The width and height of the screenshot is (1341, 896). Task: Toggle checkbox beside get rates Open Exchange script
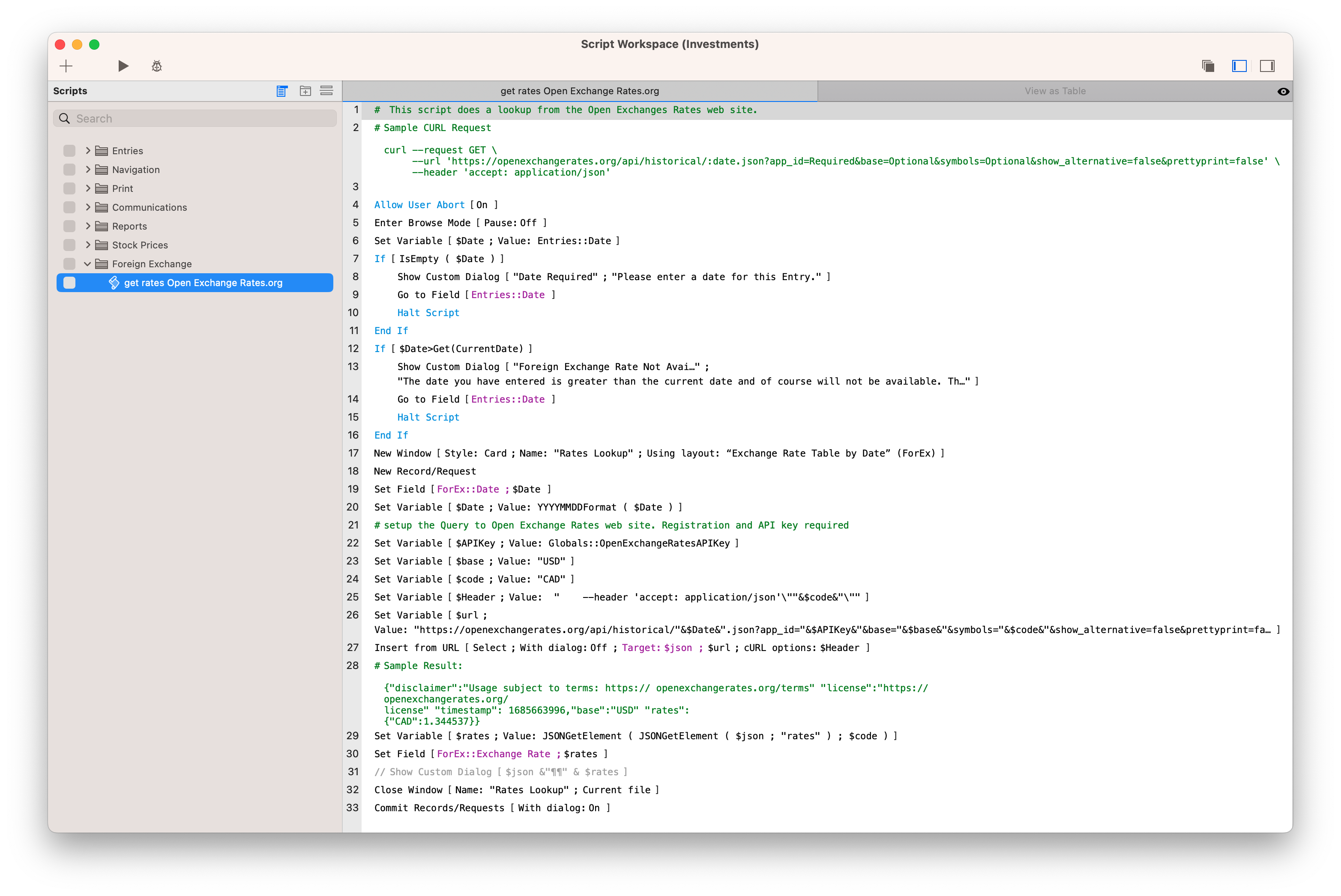pos(69,283)
